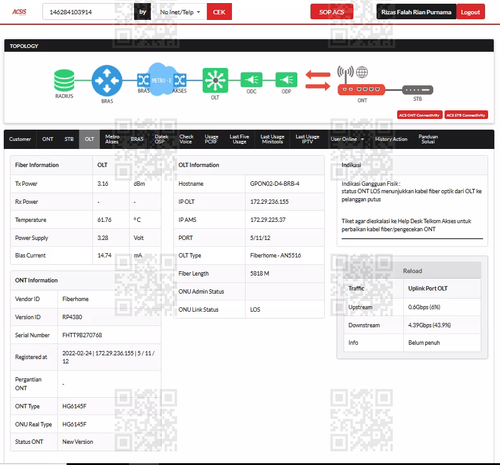Click the TOPOLOGY panel header
The height and width of the screenshot is (465, 500).
(249, 46)
